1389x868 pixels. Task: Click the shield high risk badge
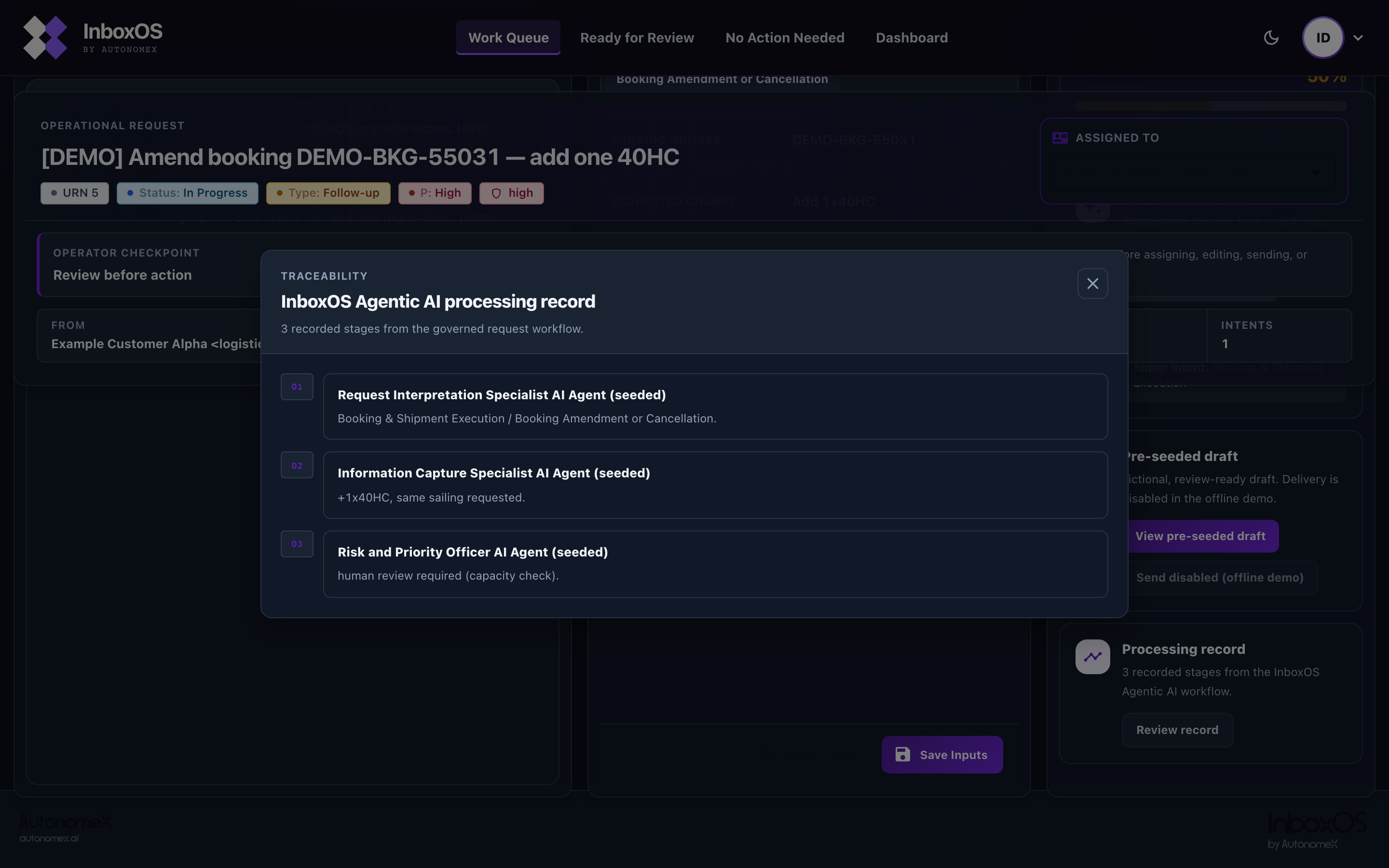coord(511,193)
